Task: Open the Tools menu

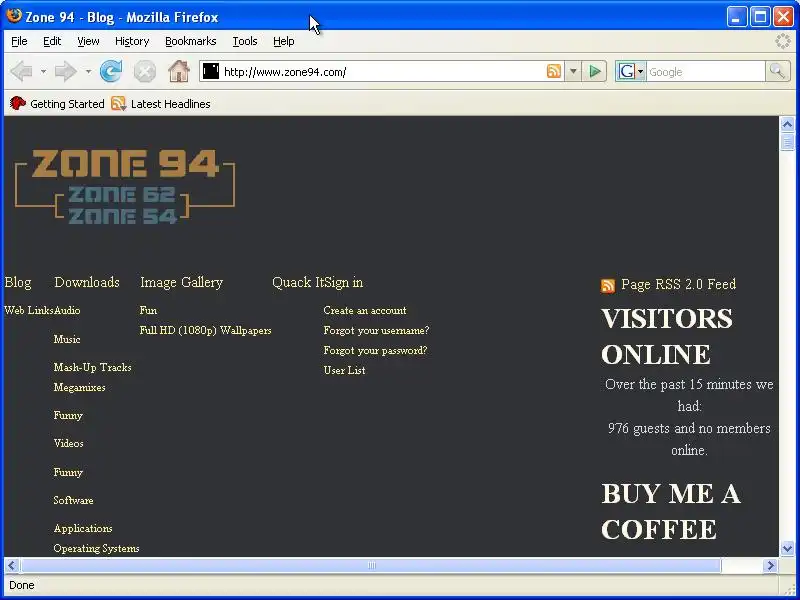Action: click(x=245, y=41)
